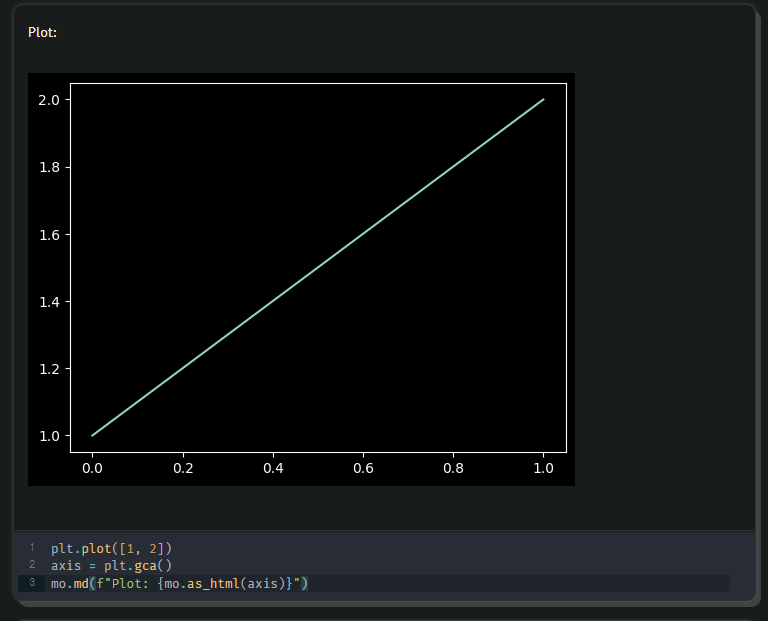
Task: Click the y-axis tick label 1.6
Action: click(x=49, y=235)
